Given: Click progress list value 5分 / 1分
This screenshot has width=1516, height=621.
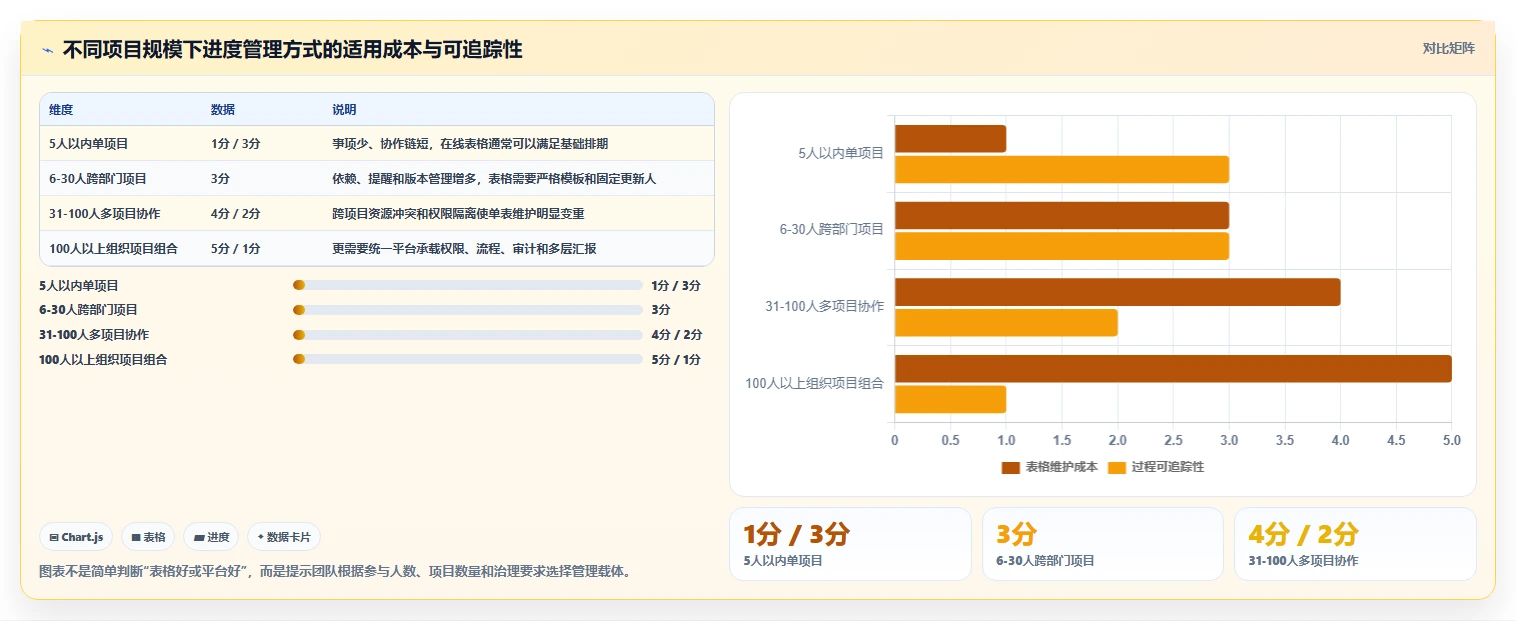Looking at the screenshot, I should point(676,360).
